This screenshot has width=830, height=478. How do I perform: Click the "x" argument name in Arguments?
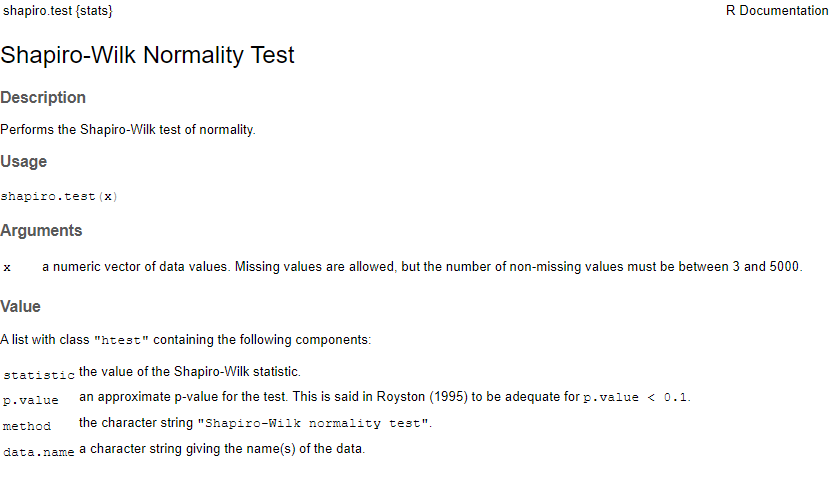[x=7, y=268]
